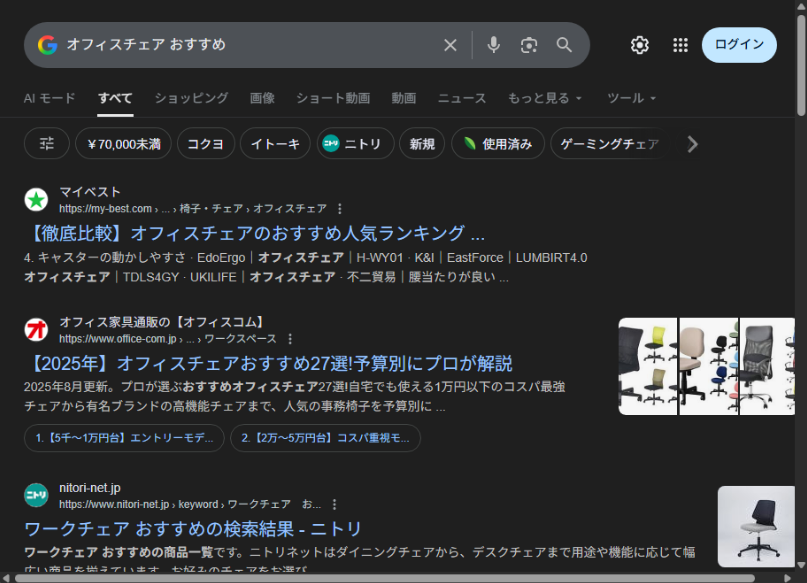Viewport: 807px width, 583px height.
Task: Switch to the 画像 tab
Action: click(x=262, y=98)
